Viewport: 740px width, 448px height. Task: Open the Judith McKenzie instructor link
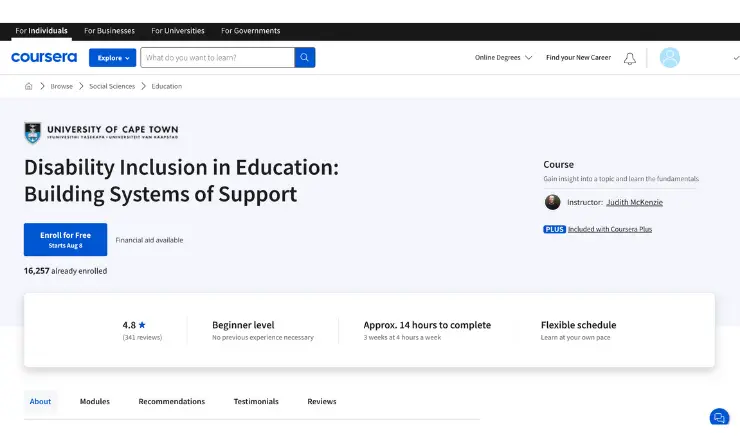[634, 202]
